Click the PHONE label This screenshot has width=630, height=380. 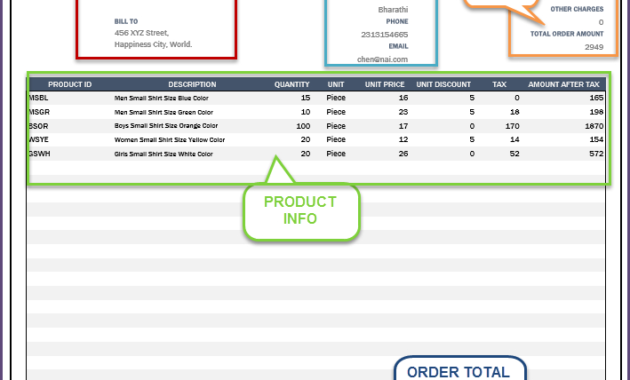[397, 21]
